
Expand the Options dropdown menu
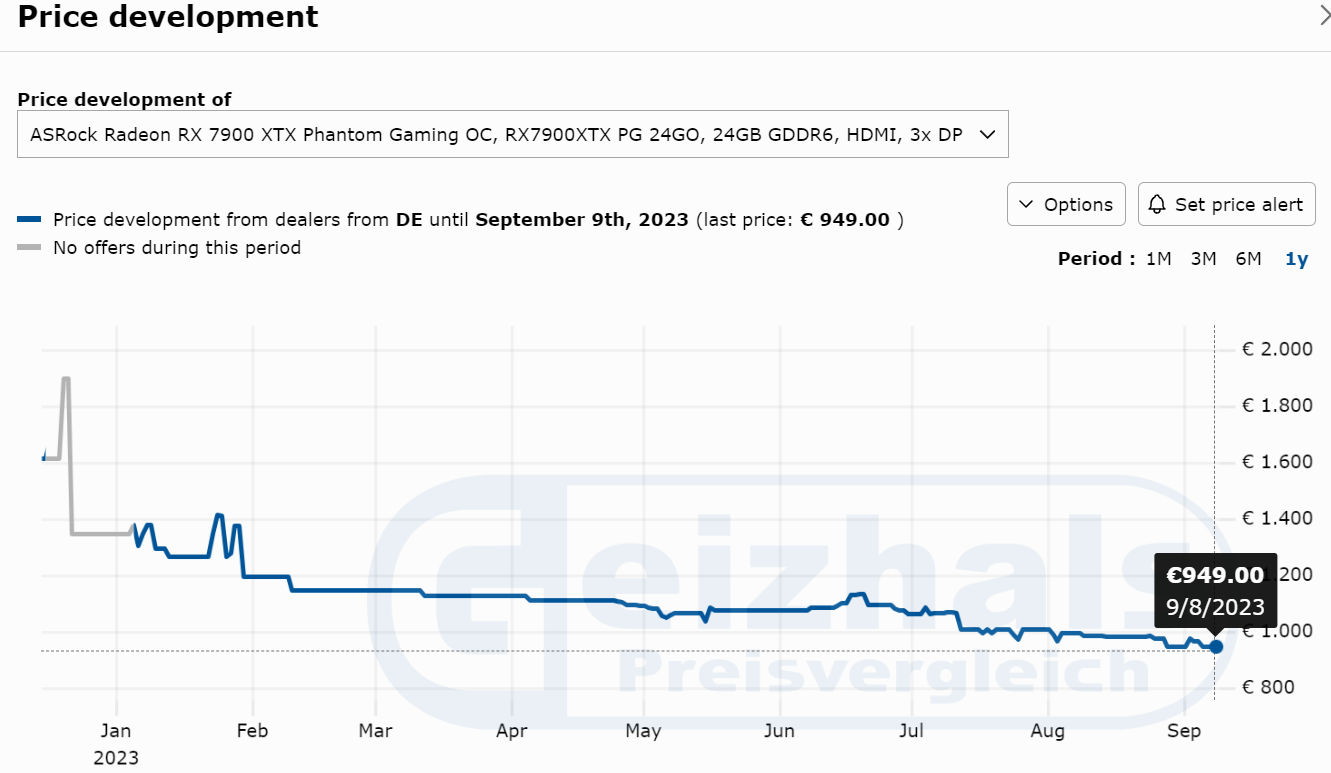coord(1066,204)
